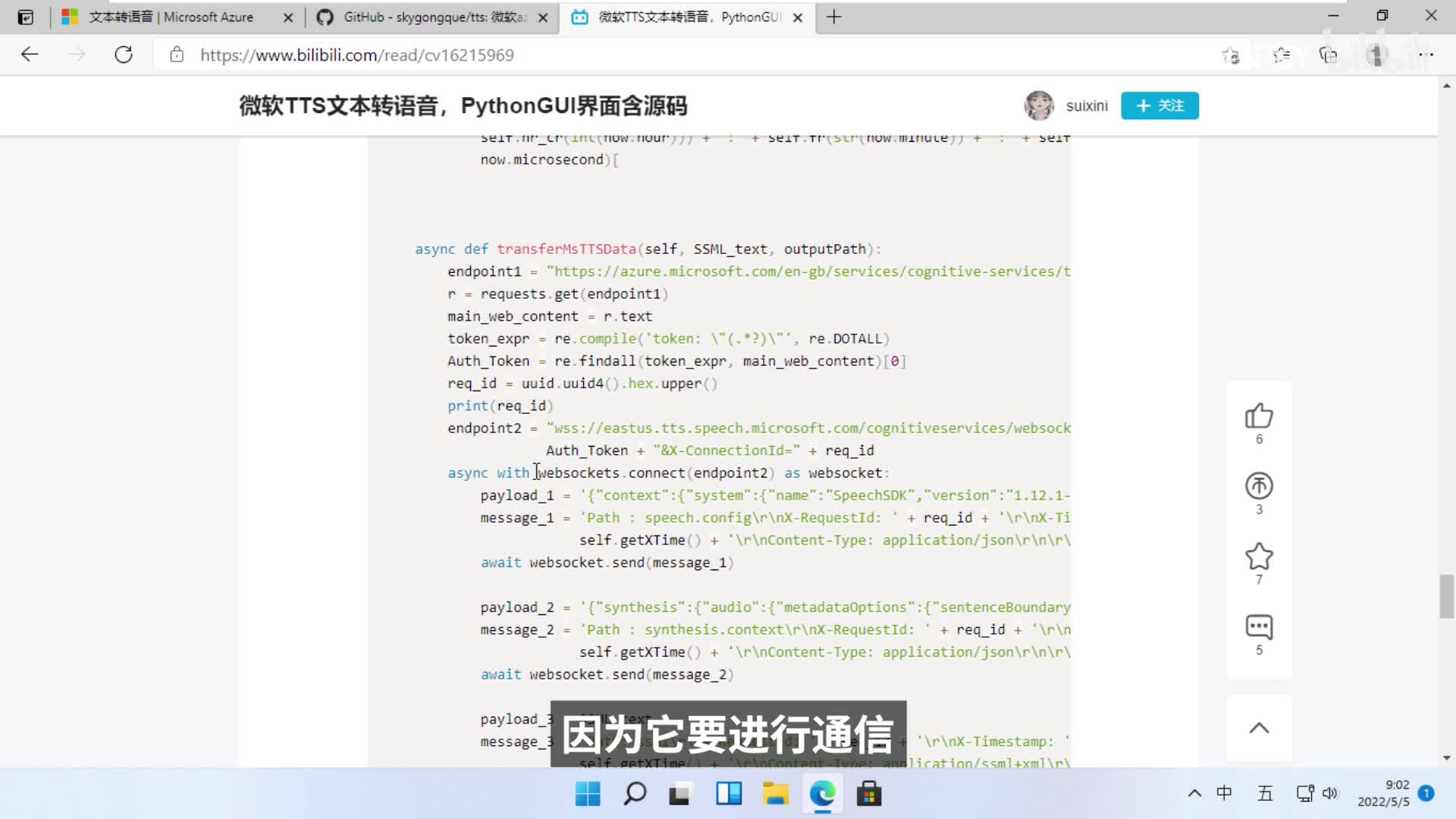This screenshot has height=819, width=1456.
Task: Open a new browser tab
Action: tap(833, 17)
